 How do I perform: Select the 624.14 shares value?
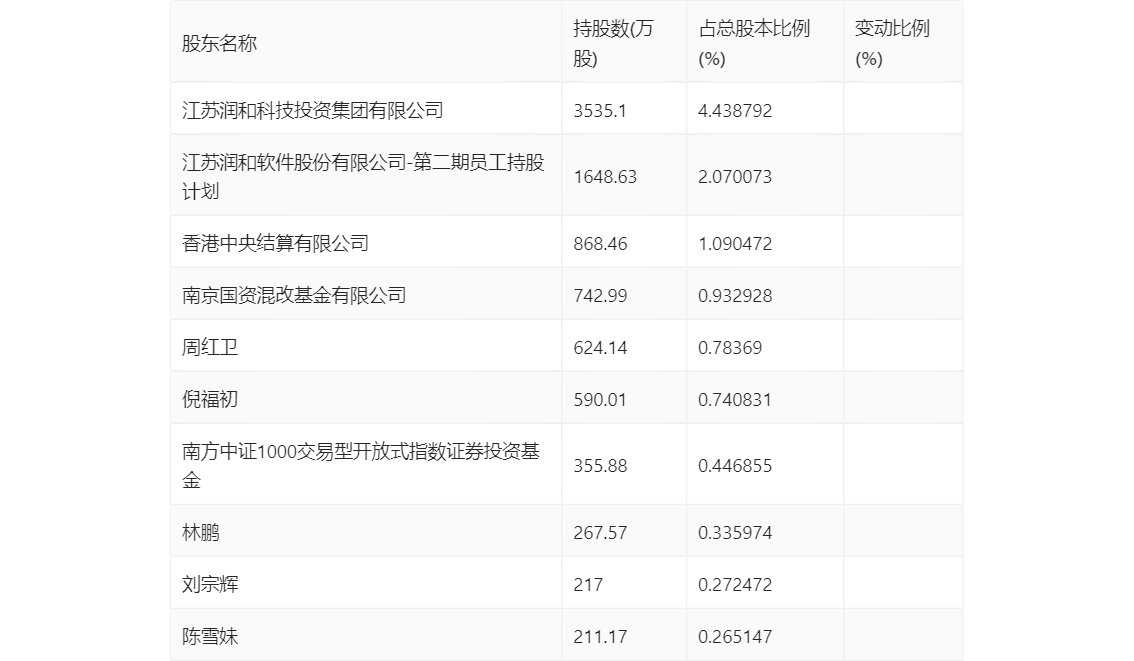coord(600,348)
